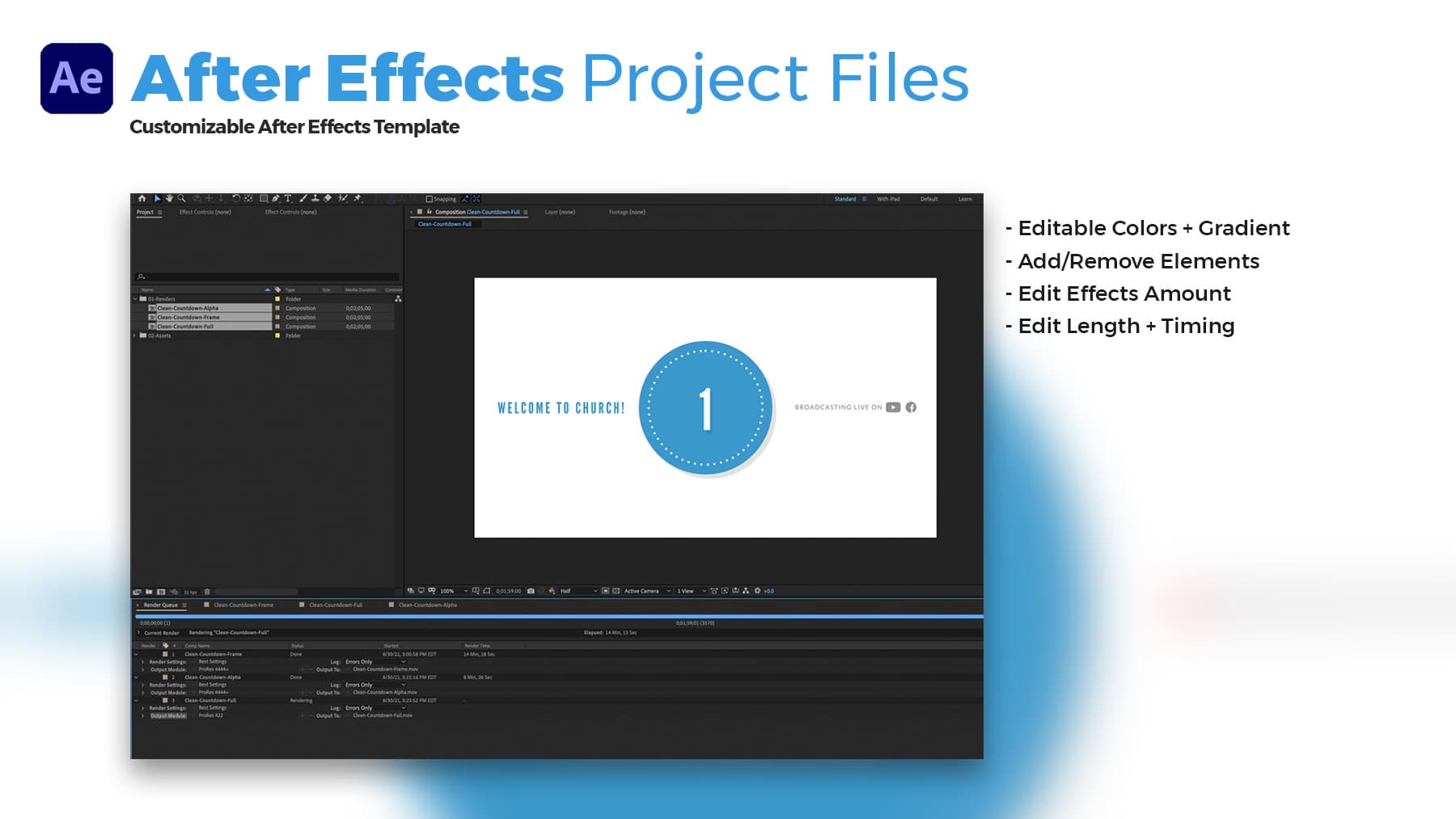Open the 1 View layout dropdown

[692, 591]
